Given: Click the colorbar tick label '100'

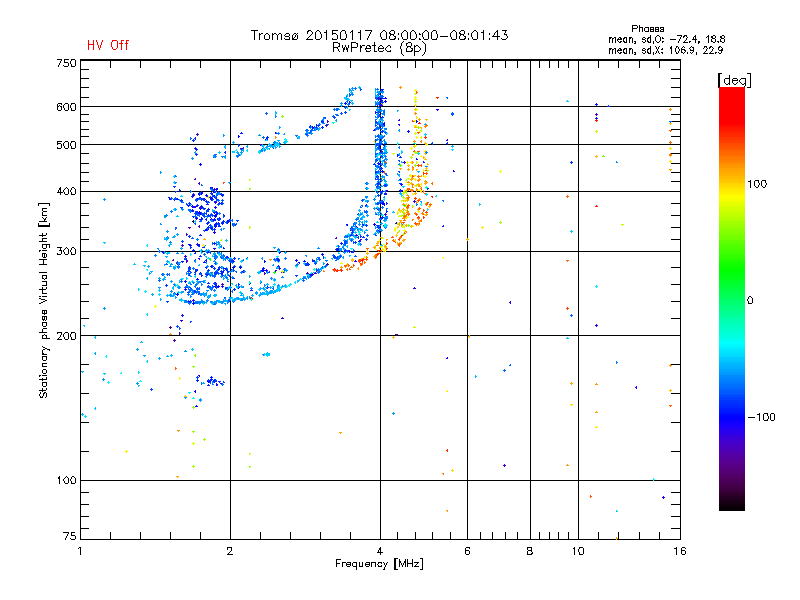Looking at the screenshot, I should click(757, 184).
